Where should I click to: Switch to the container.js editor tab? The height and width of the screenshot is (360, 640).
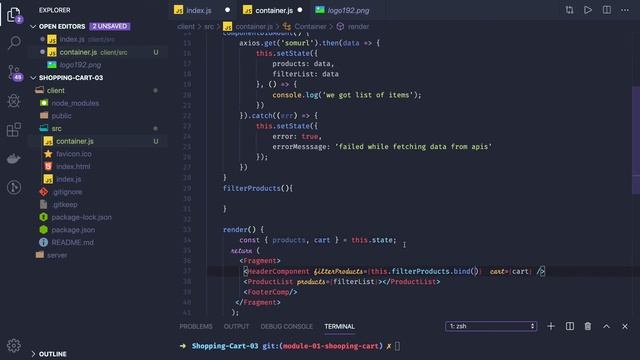pos(273,10)
